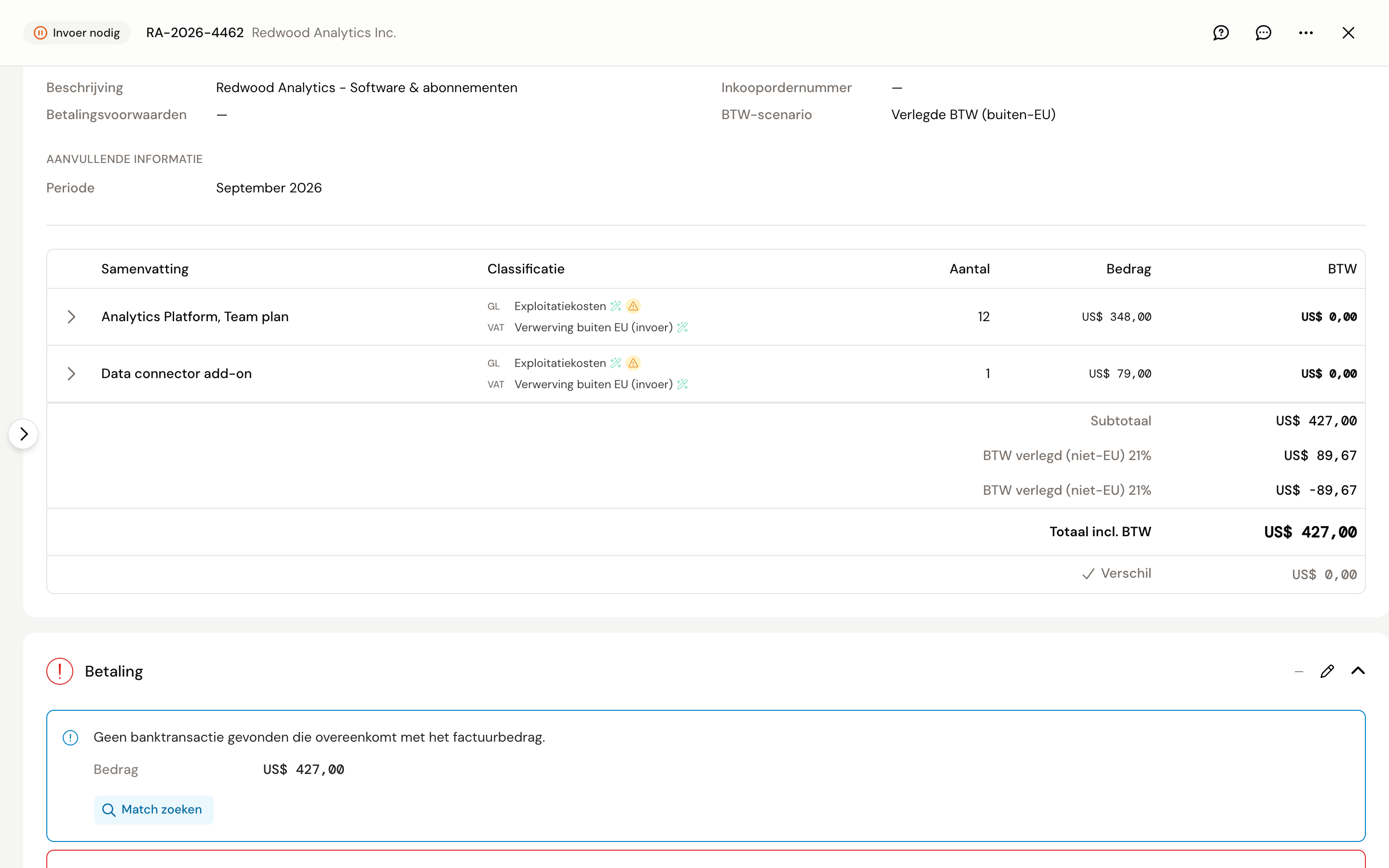The width and height of the screenshot is (1389, 868).
Task: Select Verwerving buiten EU on Analytics Platform row
Action: click(x=594, y=327)
